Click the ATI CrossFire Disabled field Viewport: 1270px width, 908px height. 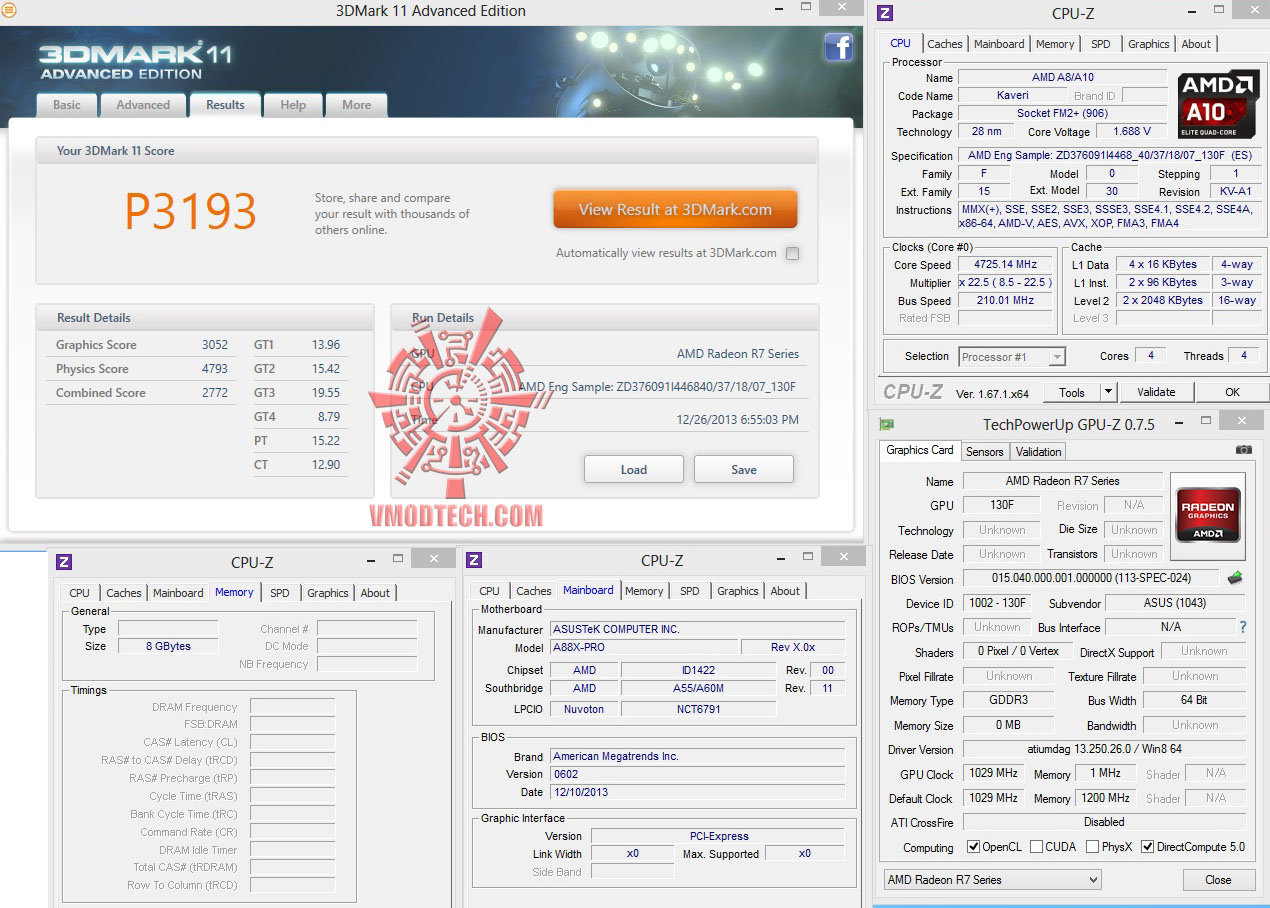(1104, 822)
